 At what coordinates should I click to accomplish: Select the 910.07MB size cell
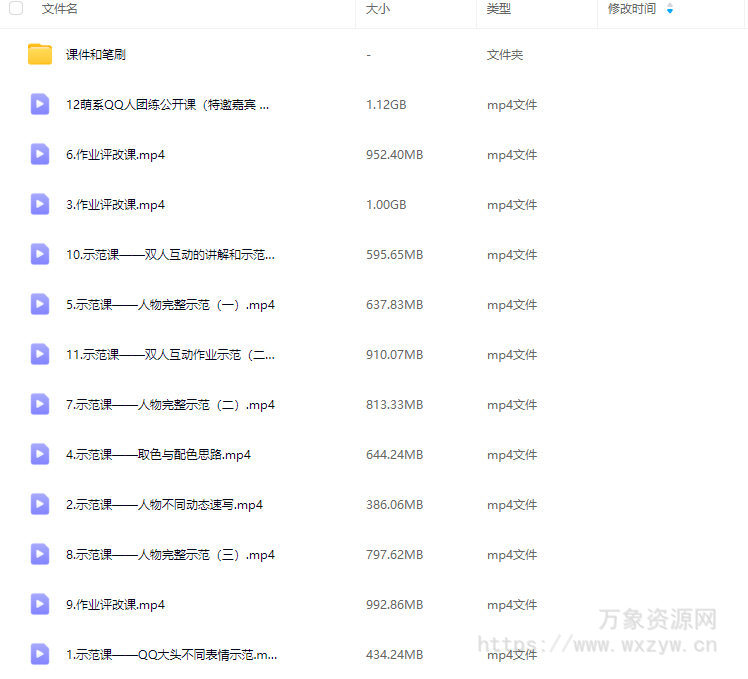pos(395,355)
